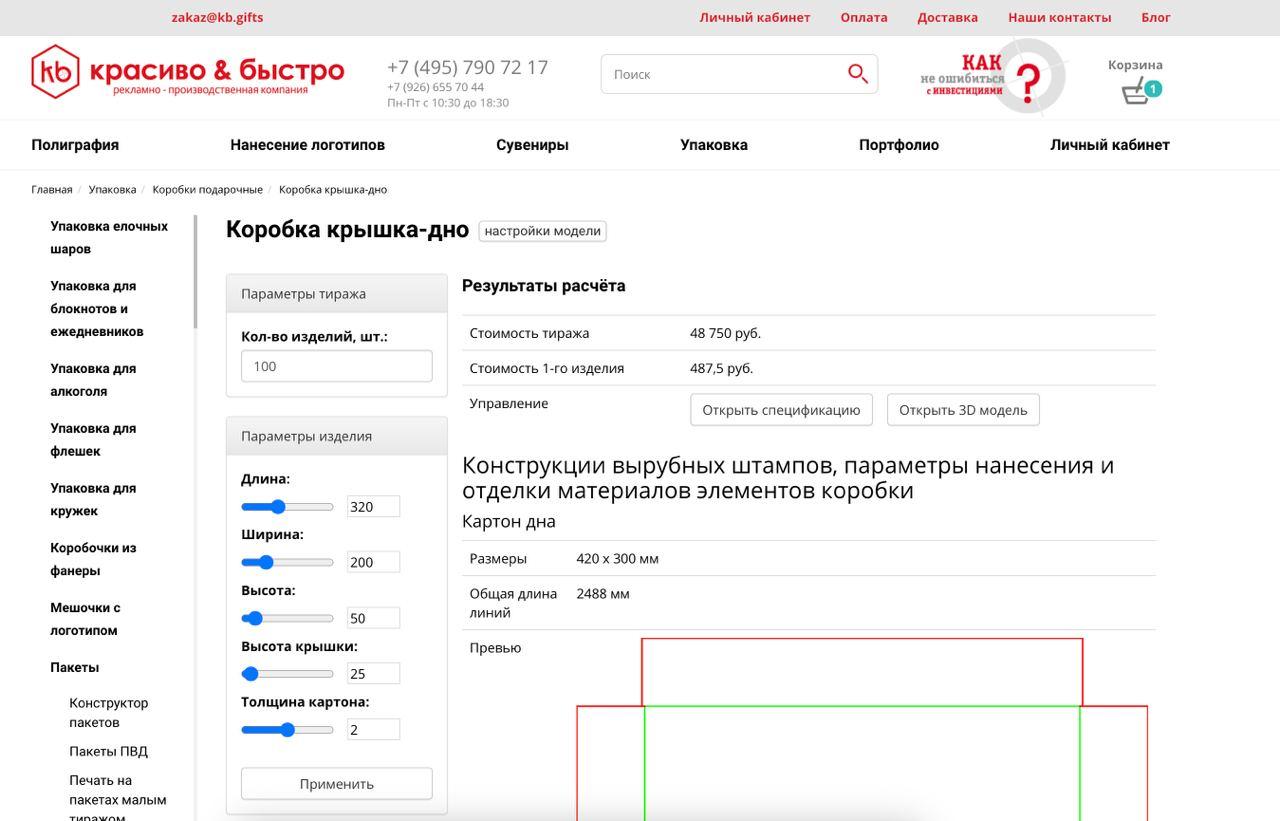Open the Полиграфия menu
Screen dimensions: 1280x821
pos(75,144)
